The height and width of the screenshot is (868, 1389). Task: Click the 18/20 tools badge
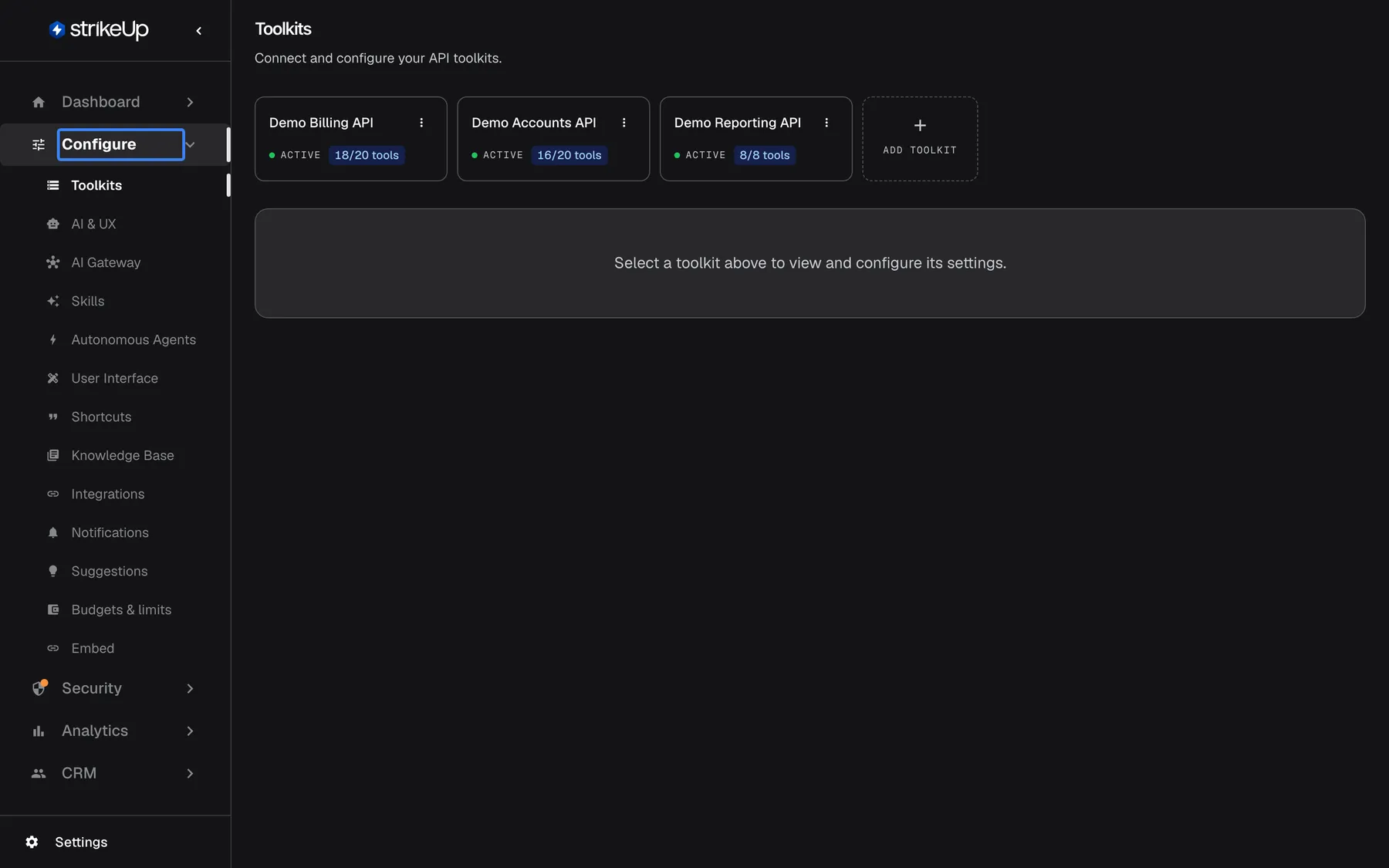pyautogui.click(x=367, y=155)
